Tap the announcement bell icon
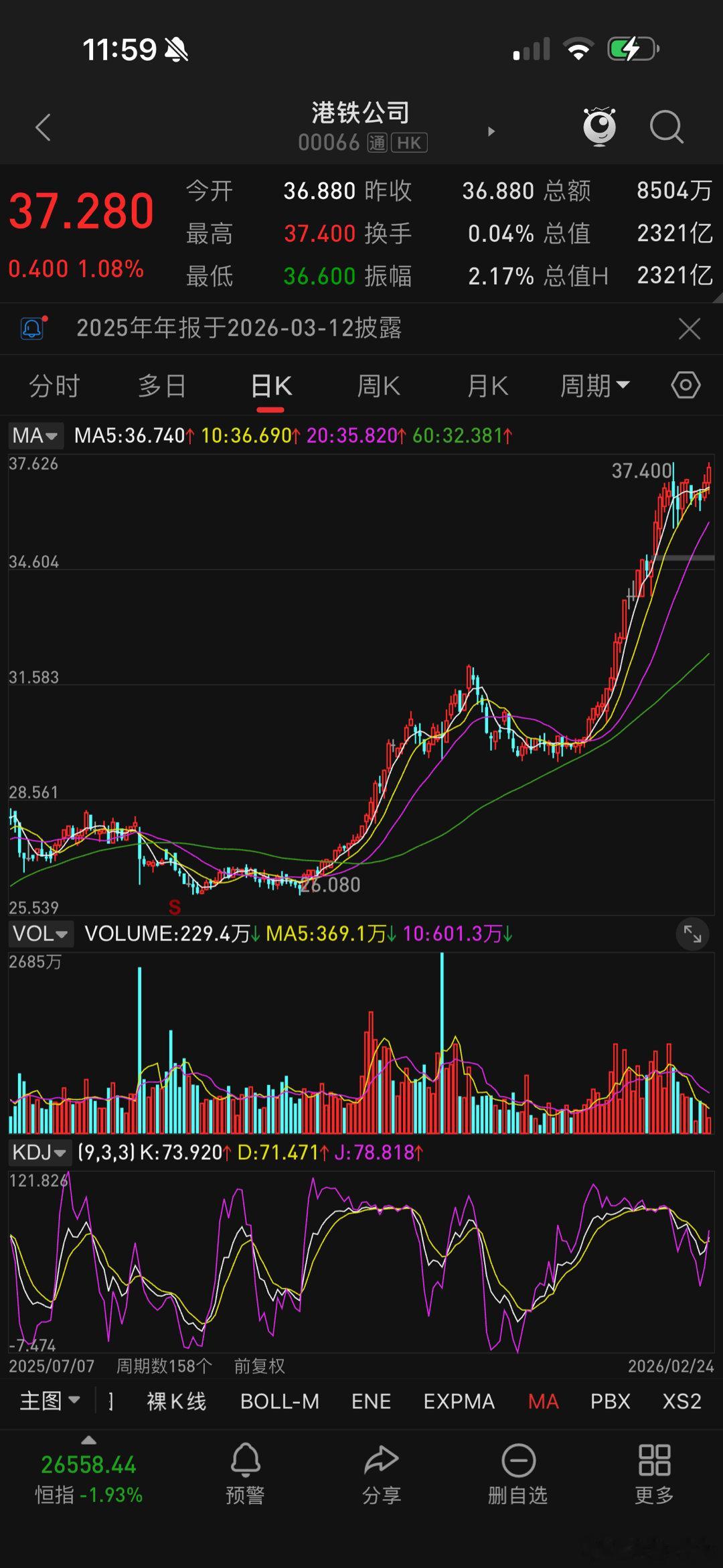The width and height of the screenshot is (723, 1568). [x=33, y=328]
